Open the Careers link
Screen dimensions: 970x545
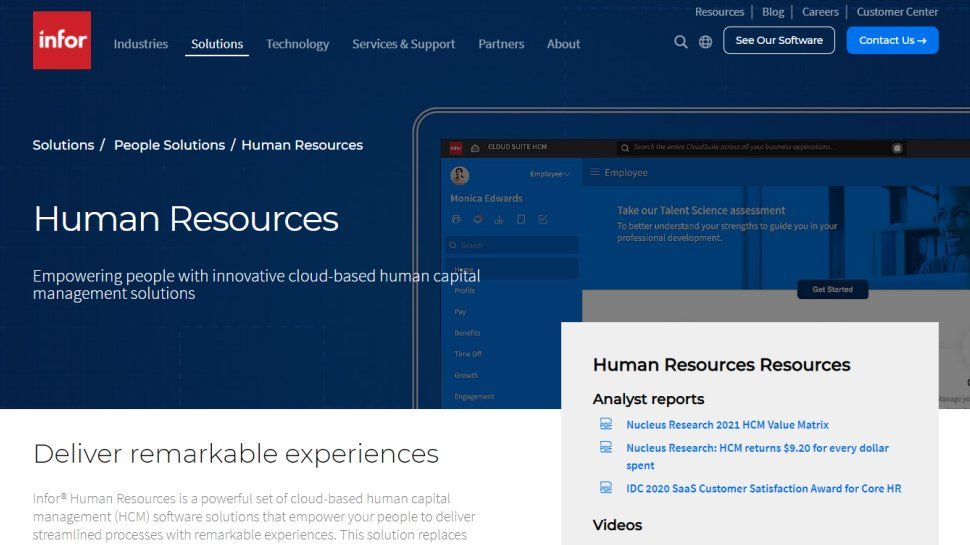(820, 12)
